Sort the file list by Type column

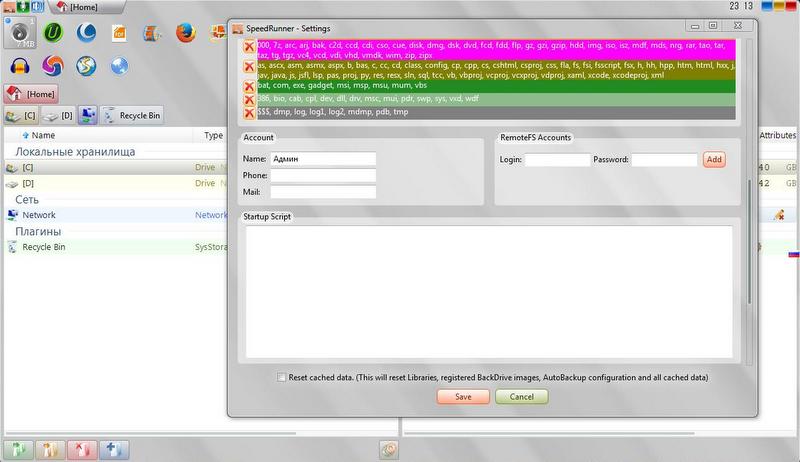(213, 135)
